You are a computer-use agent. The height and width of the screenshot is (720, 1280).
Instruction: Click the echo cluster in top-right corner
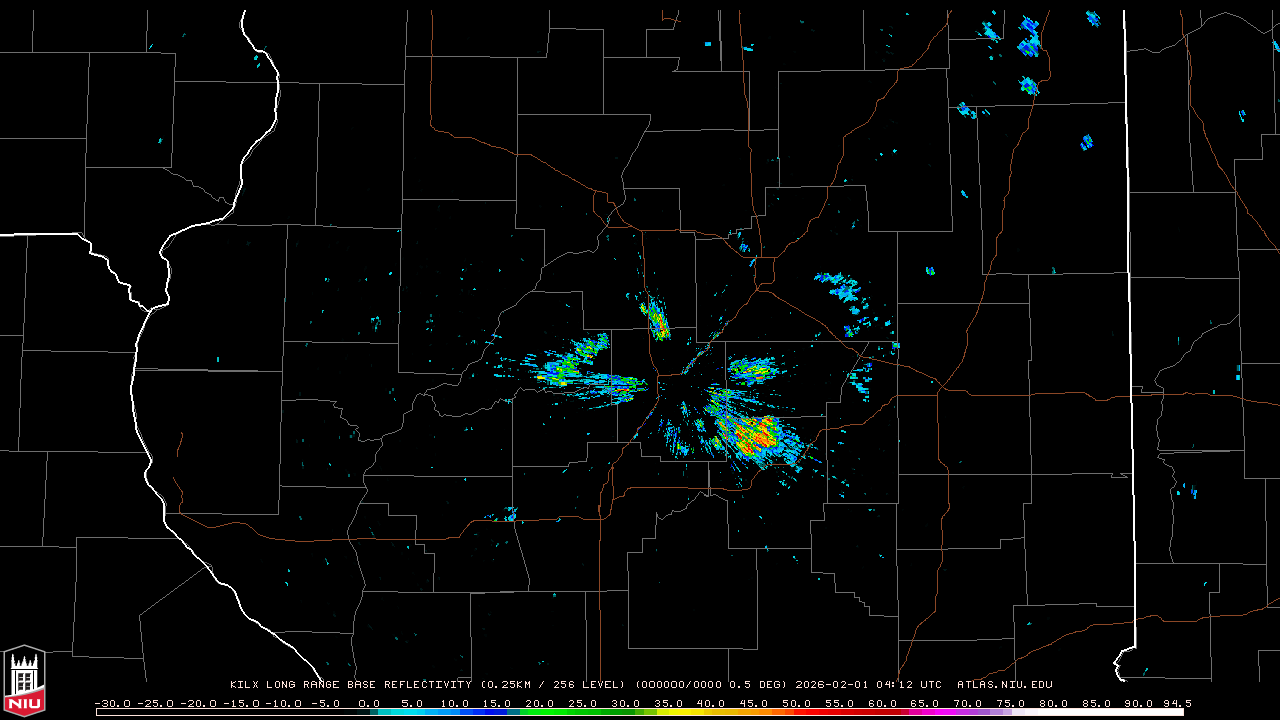[1028, 38]
